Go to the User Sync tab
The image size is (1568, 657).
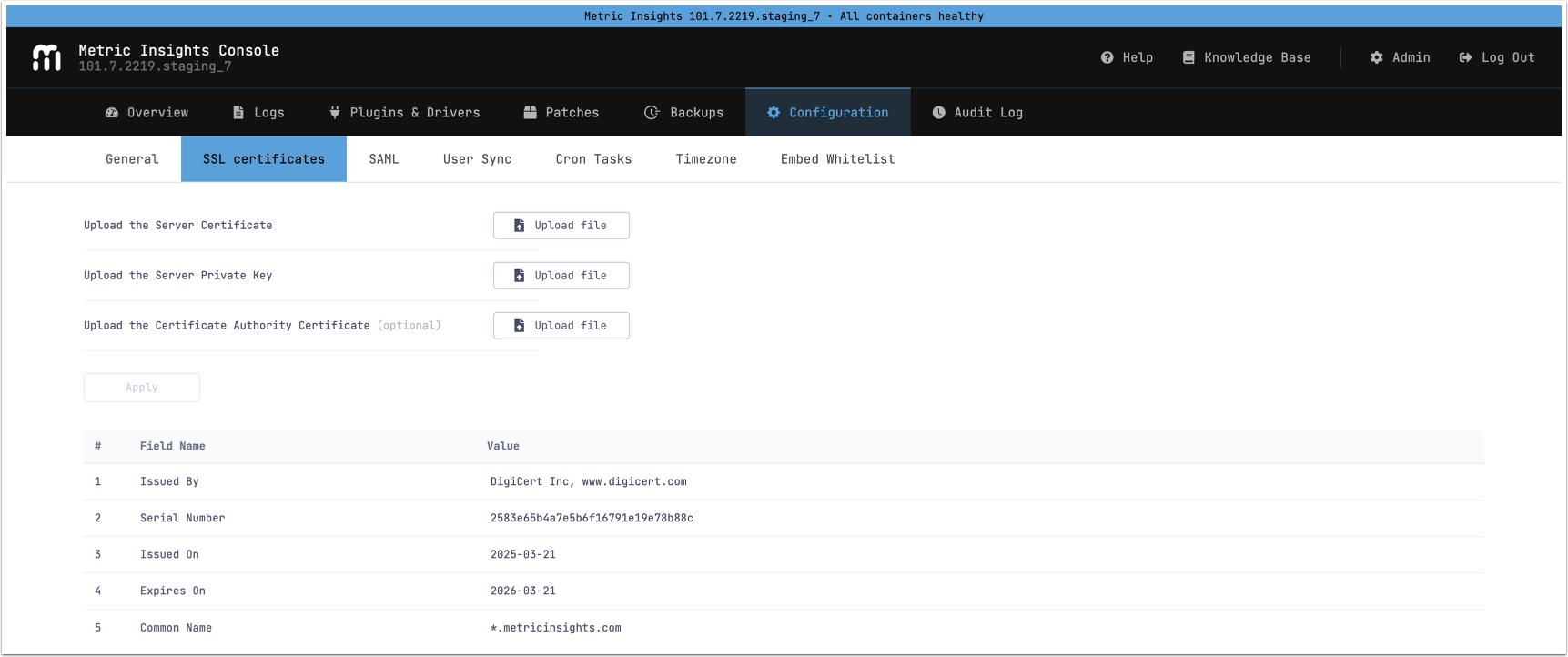pos(477,159)
